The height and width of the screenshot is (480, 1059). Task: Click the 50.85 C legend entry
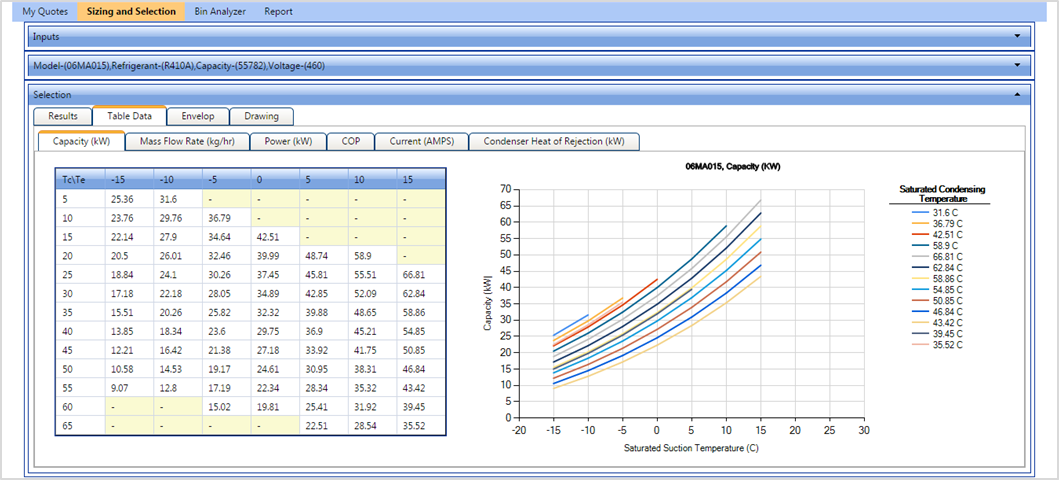coord(935,300)
